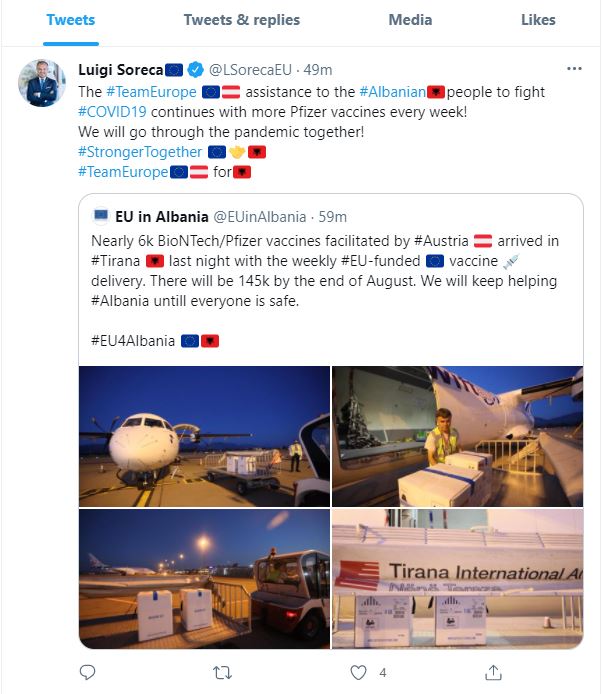The height and width of the screenshot is (694, 603).
Task: Click the verified badge next to Luigi Soreca
Action: (197, 69)
